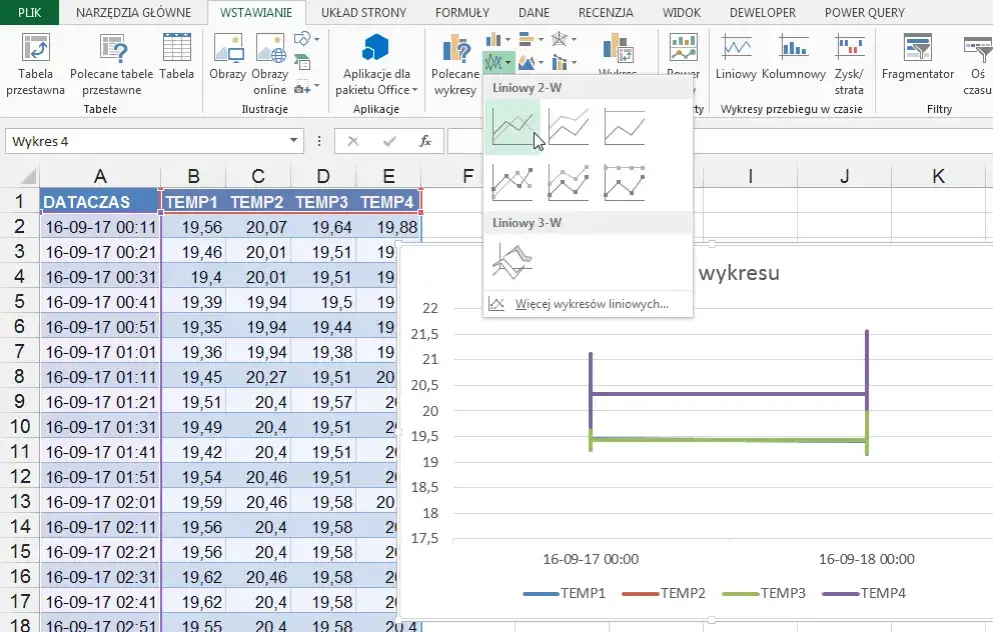Switch to the FORMUŁY tab
This screenshot has width=993, height=632.
point(462,13)
